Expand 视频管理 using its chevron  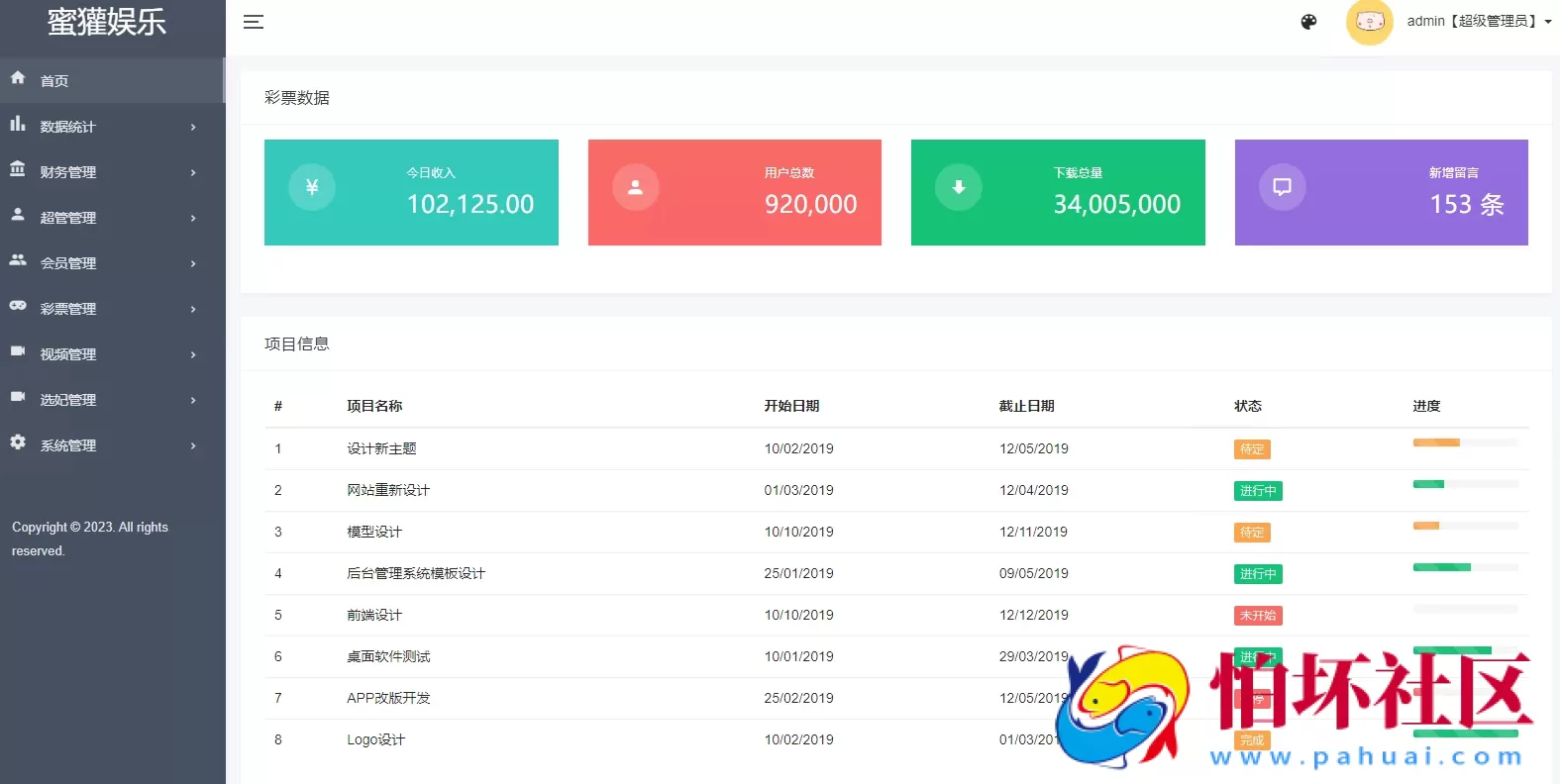pyautogui.click(x=193, y=354)
